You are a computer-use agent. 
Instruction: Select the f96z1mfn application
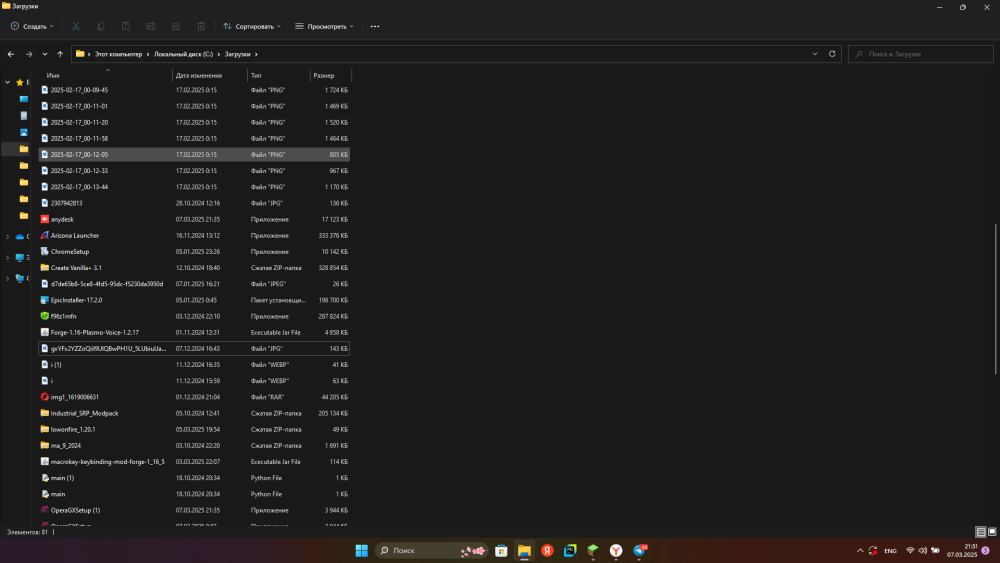pos(194,316)
